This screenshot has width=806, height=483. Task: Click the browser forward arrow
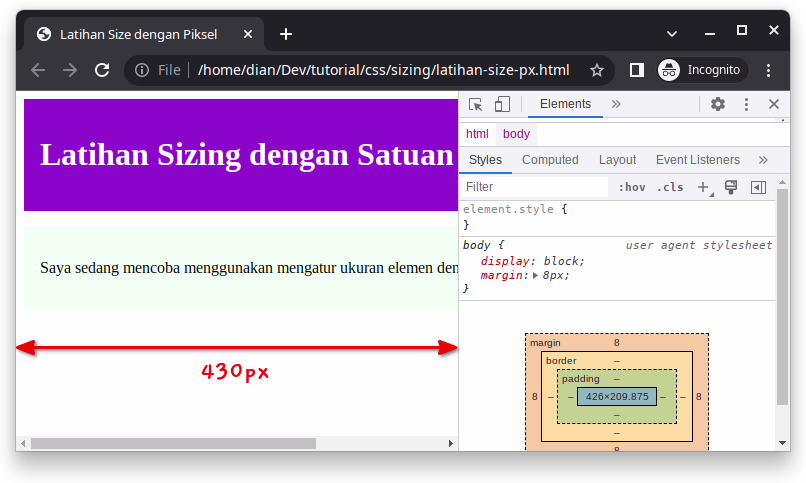[x=70, y=70]
